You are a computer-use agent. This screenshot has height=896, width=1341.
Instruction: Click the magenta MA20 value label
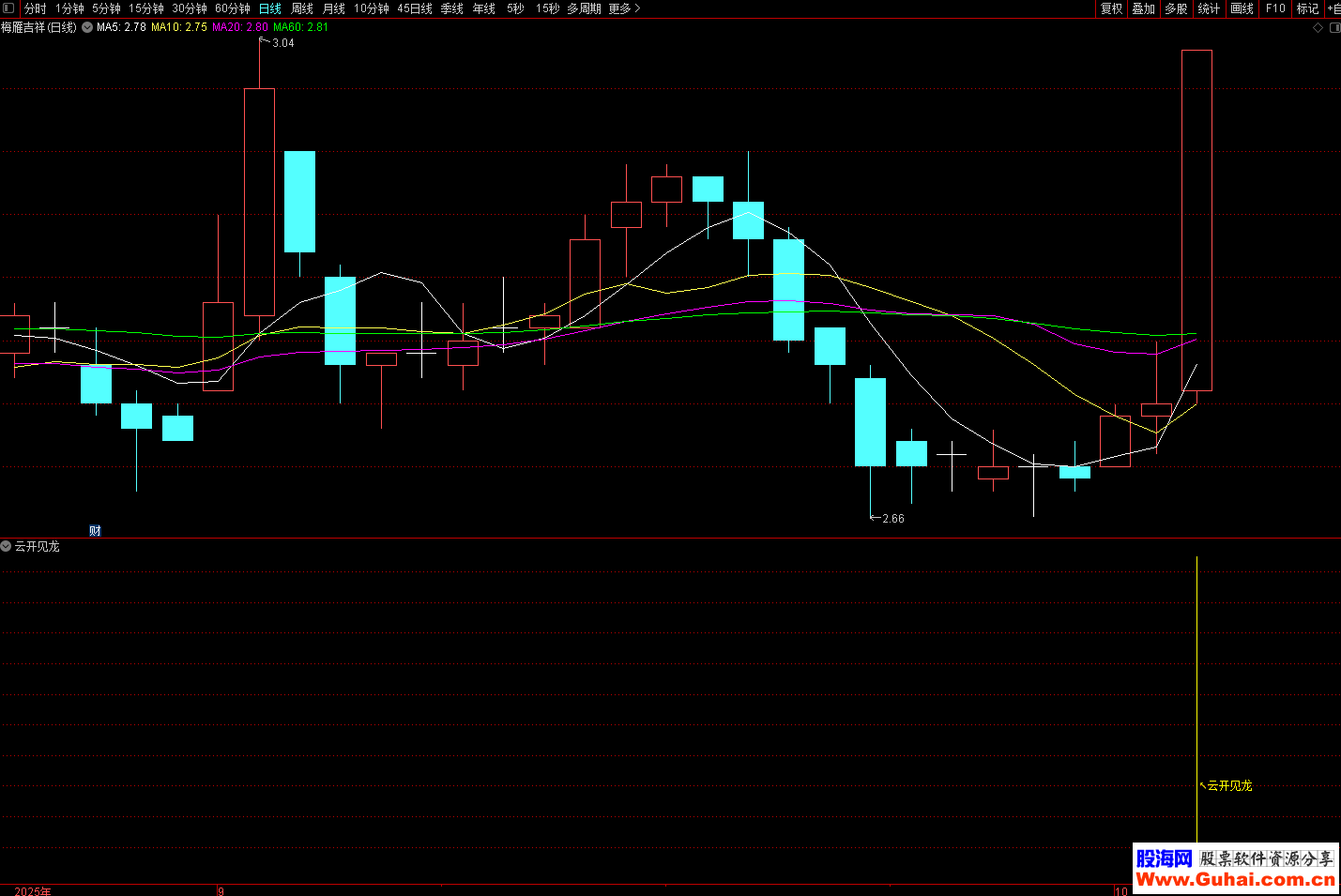click(240, 27)
